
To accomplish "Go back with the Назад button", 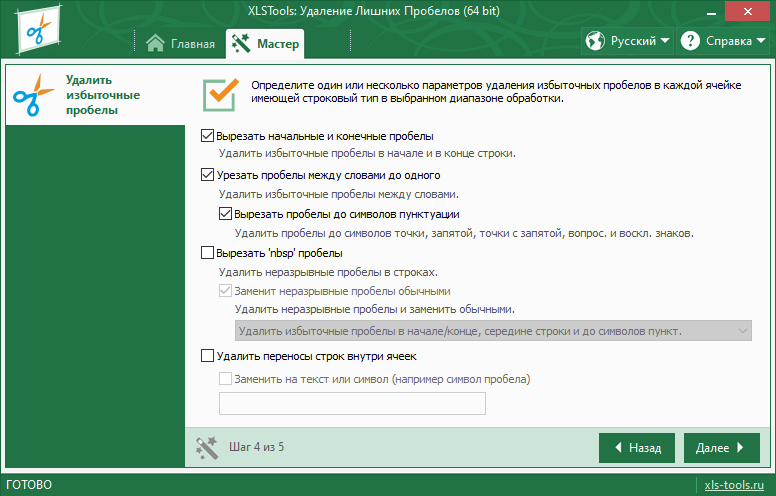I will click(637, 448).
